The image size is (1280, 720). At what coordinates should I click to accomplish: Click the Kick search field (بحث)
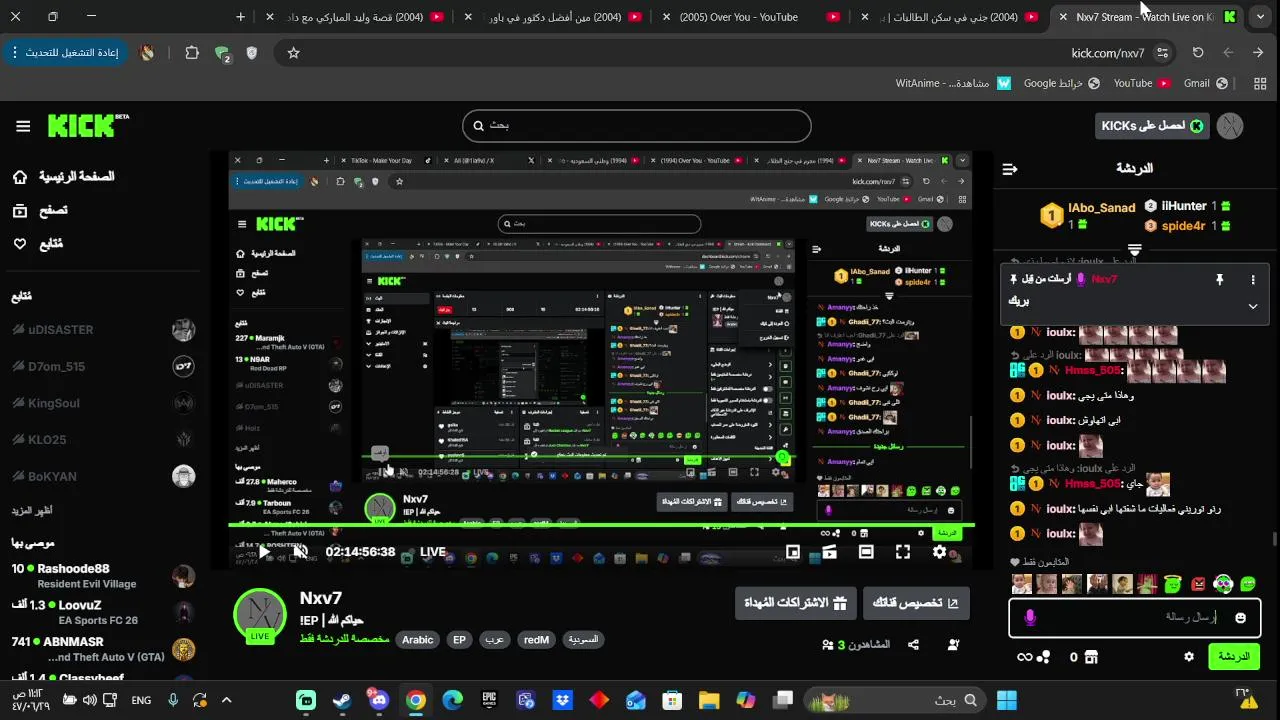tap(636, 126)
